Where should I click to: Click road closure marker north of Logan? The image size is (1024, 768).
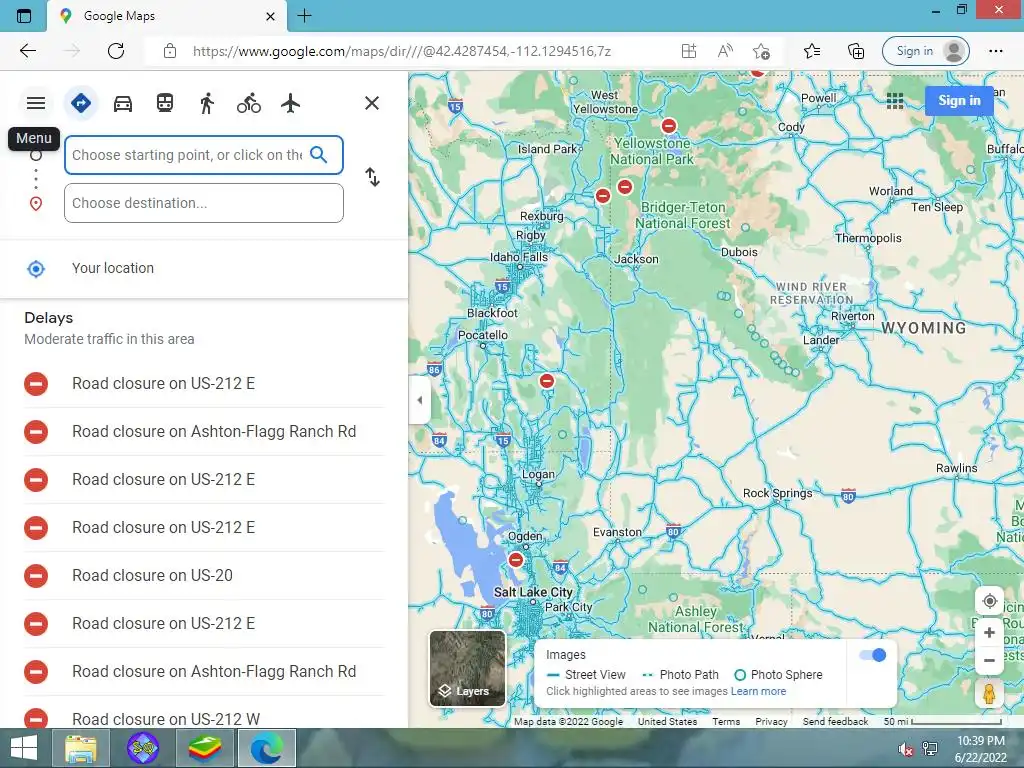point(547,381)
